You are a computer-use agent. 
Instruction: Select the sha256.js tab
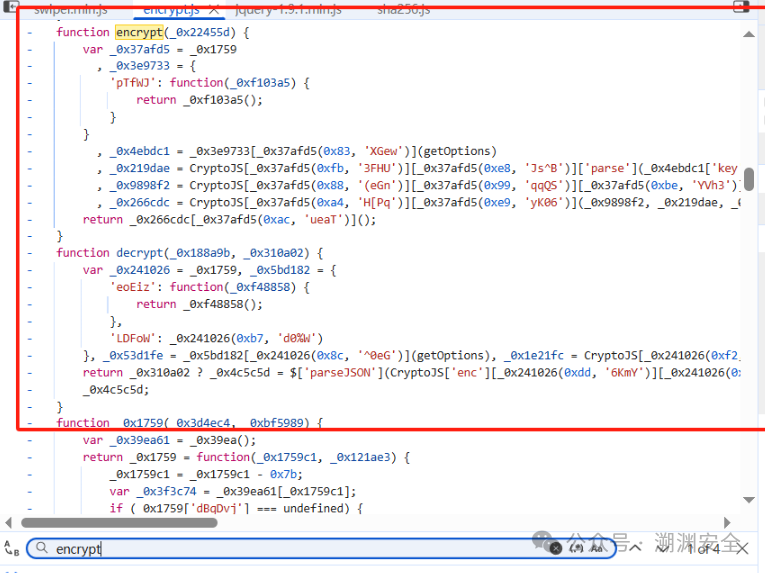click(404, 9)
